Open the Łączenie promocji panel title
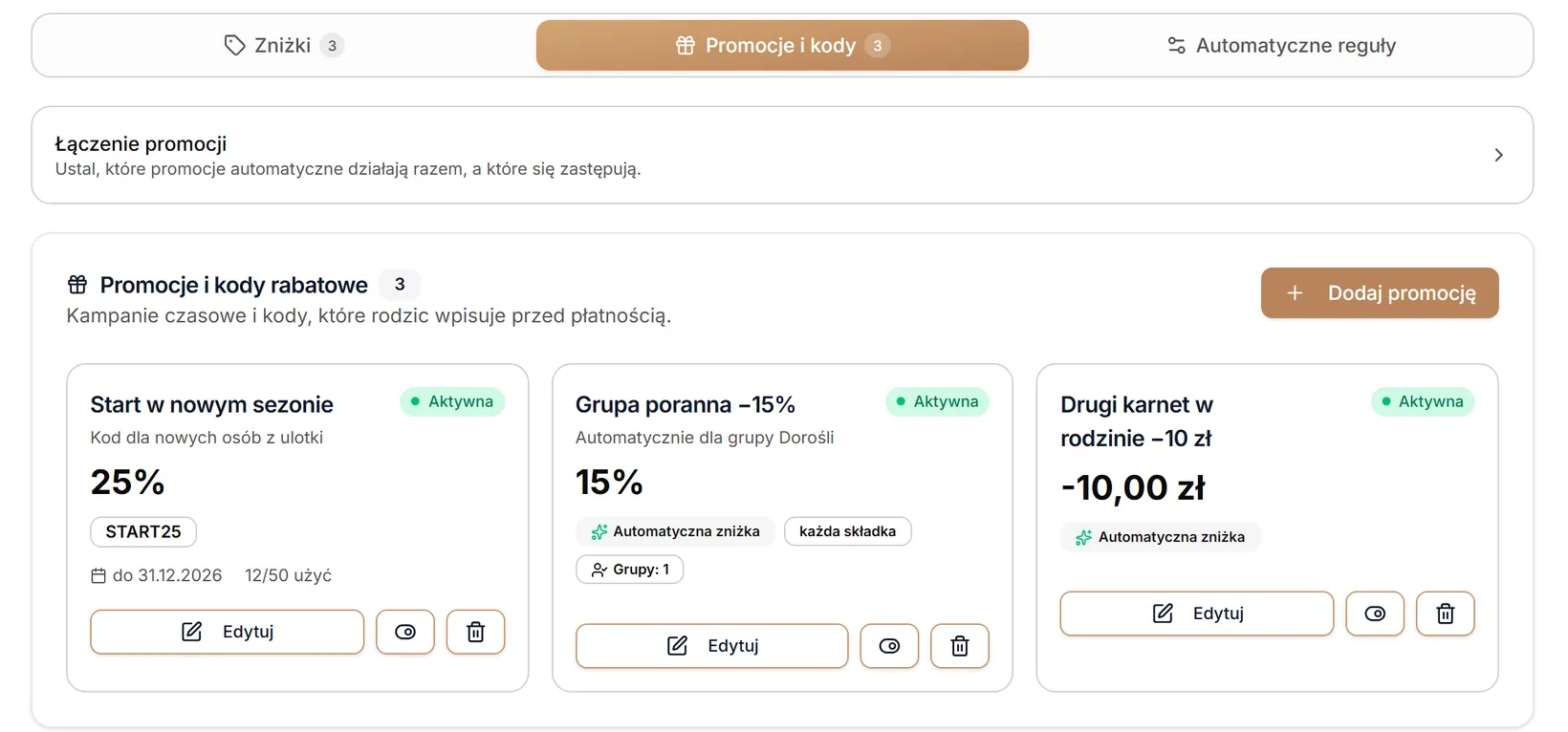Screen dimensions: 1568x732 tap(141, 143)
